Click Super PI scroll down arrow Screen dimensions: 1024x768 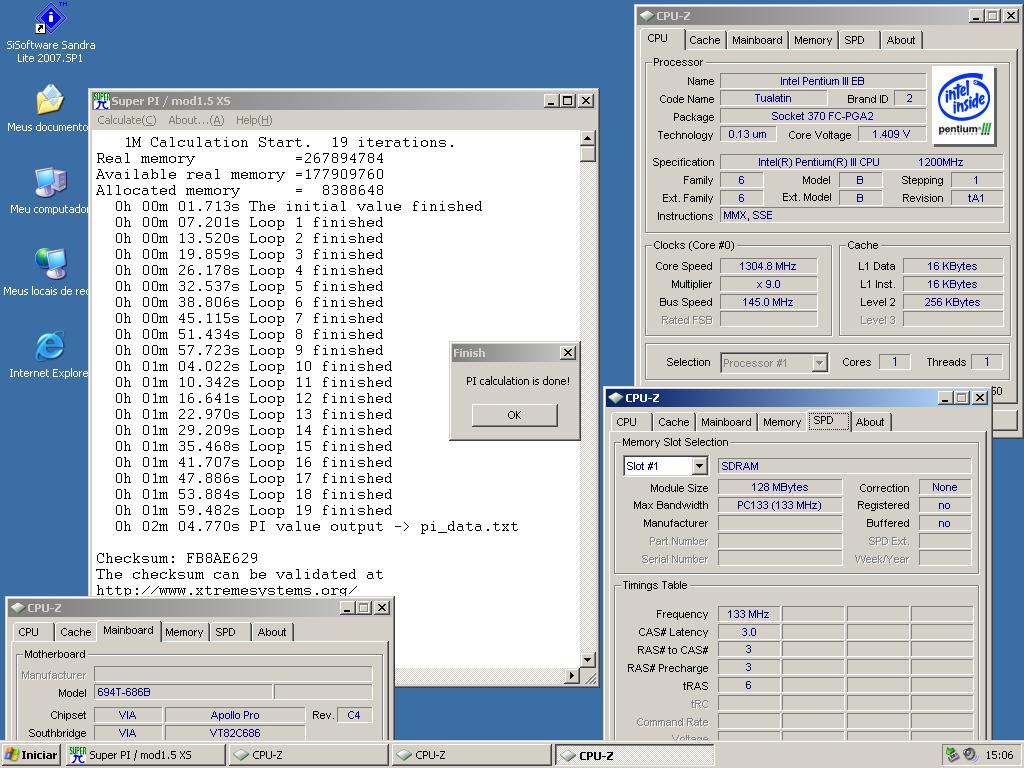coord(587,660)
